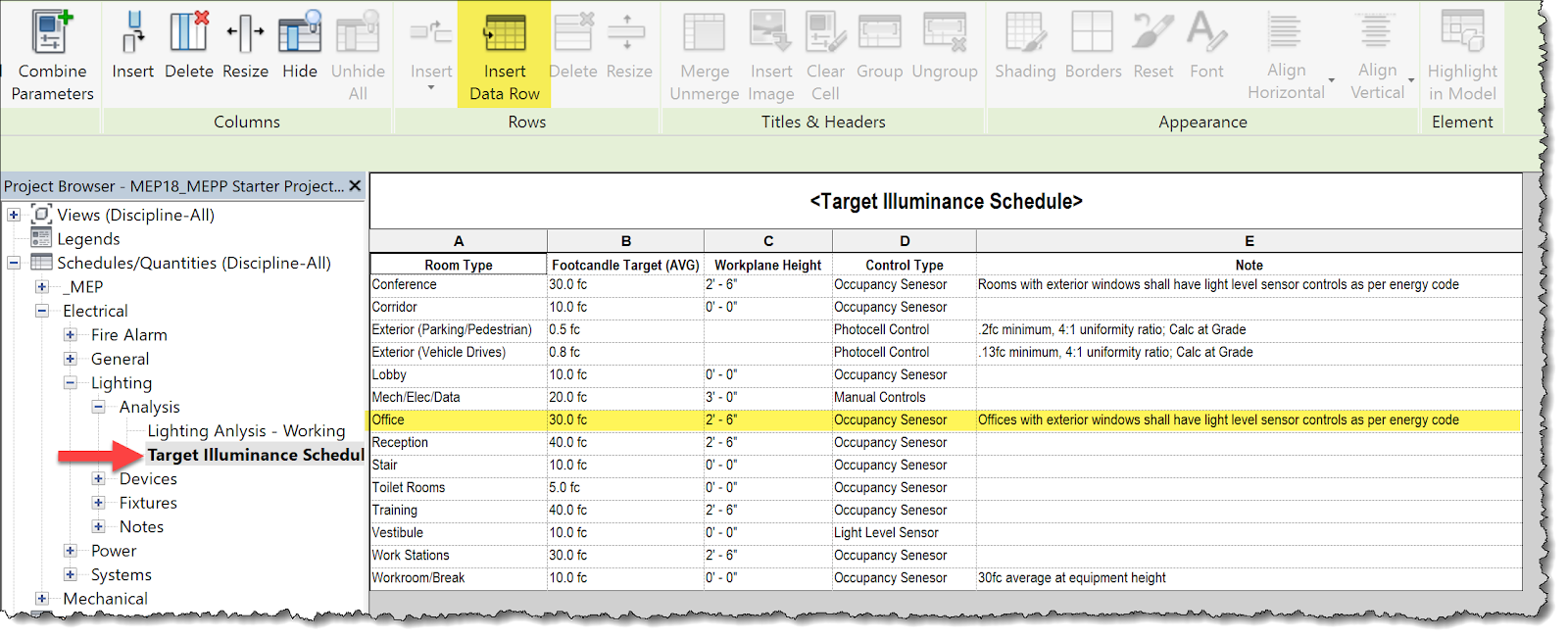Click Insert Image tool

pos(771,55)
